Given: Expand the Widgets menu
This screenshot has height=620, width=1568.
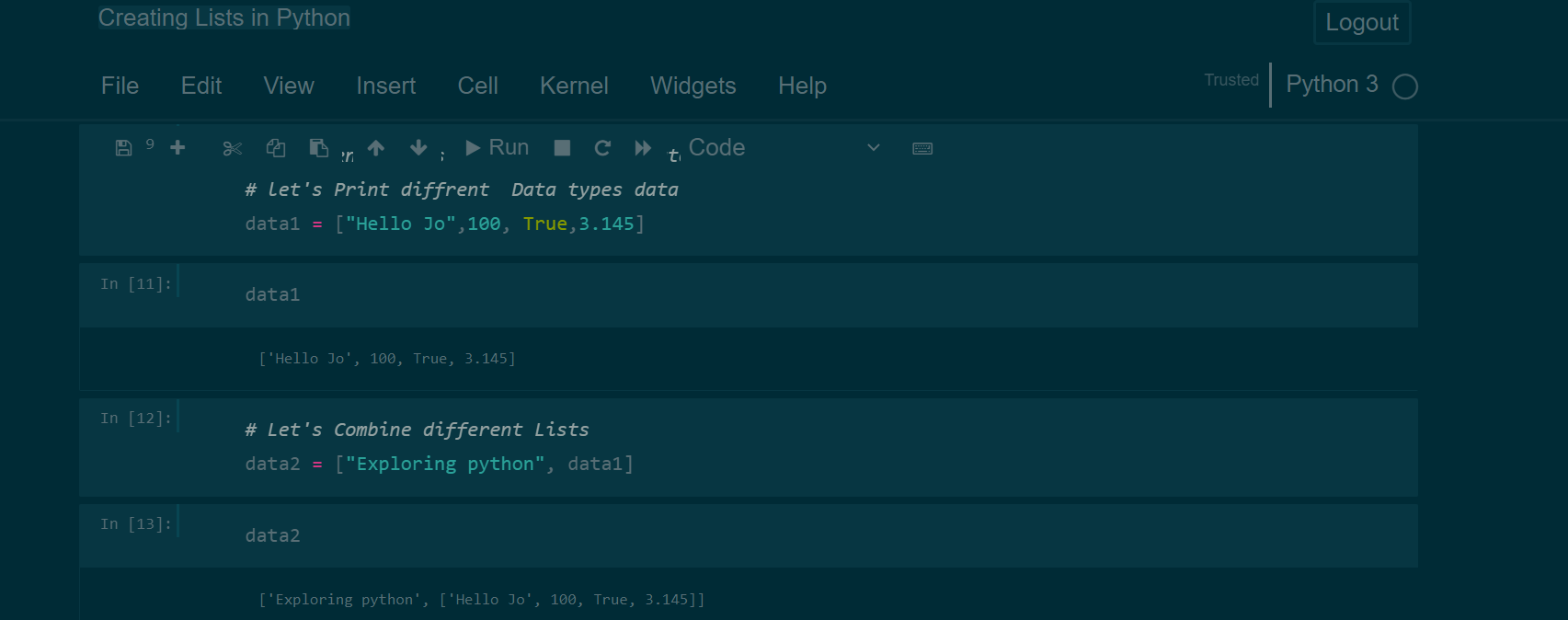Looking at the screenshot, I should coord(692,86).
